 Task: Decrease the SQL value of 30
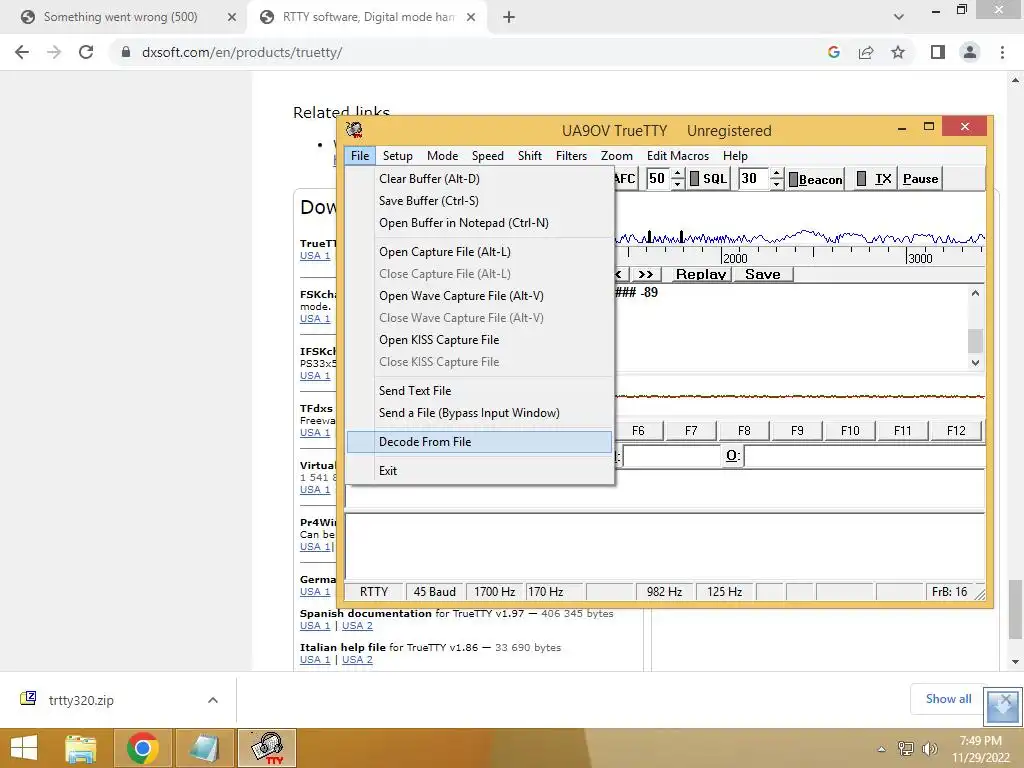(776, 184)
